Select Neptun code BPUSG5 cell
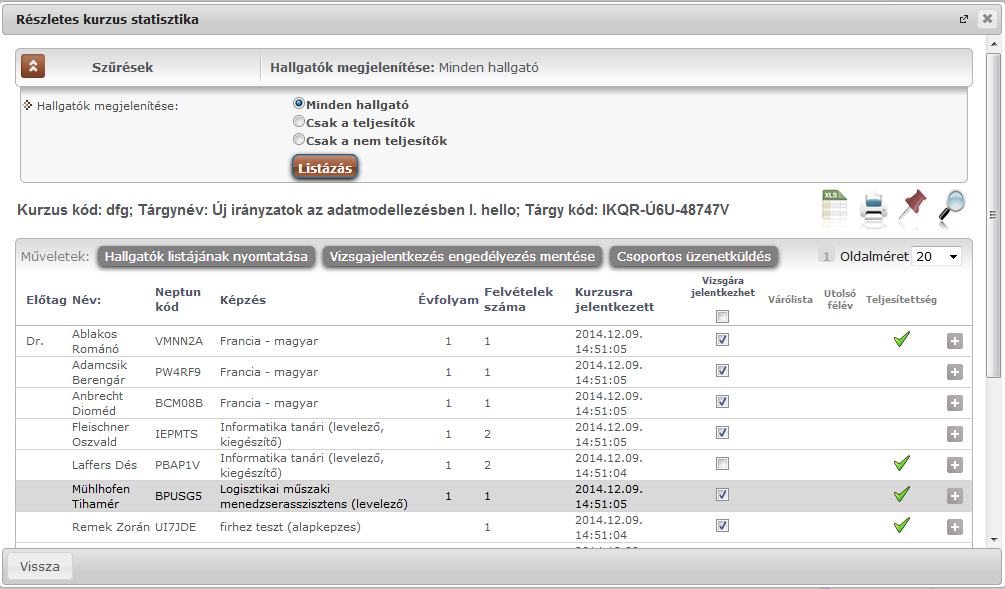1005x589 pixels. (178, 496)
